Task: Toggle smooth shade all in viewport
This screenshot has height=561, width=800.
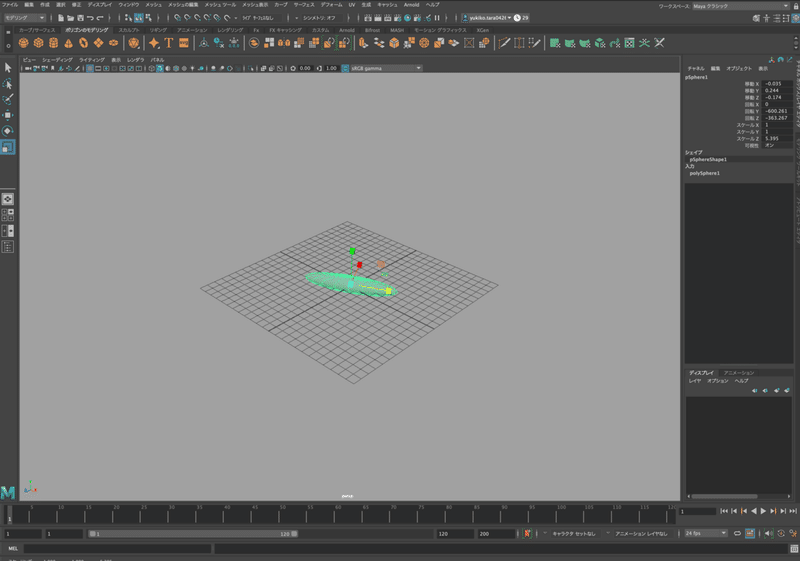Action: [x=160, y=68]
